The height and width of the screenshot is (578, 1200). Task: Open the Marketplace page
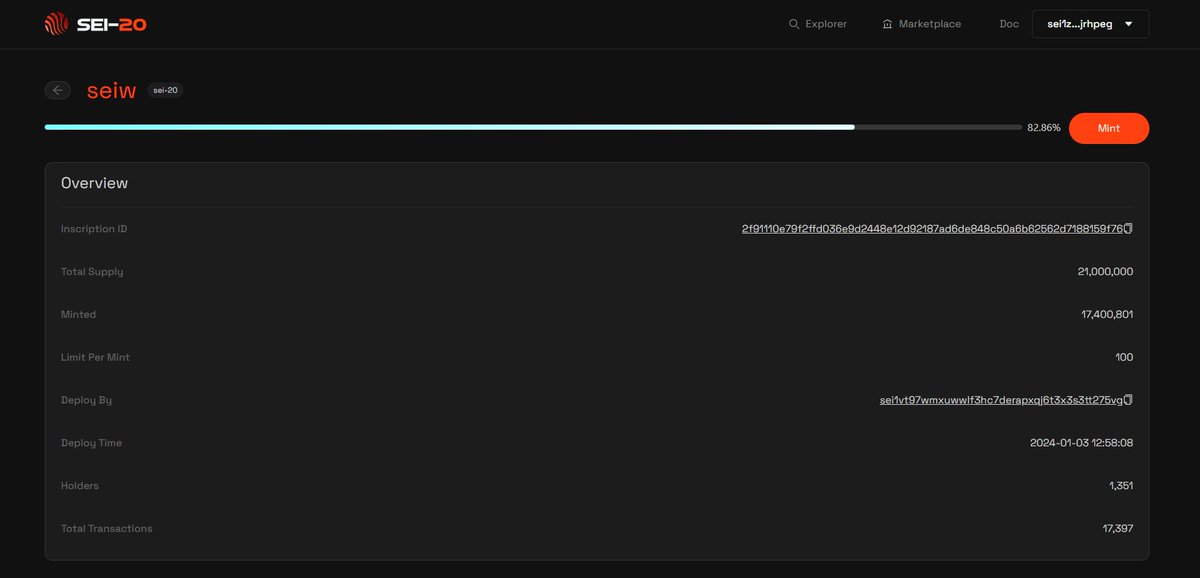[x=921, y=24]
